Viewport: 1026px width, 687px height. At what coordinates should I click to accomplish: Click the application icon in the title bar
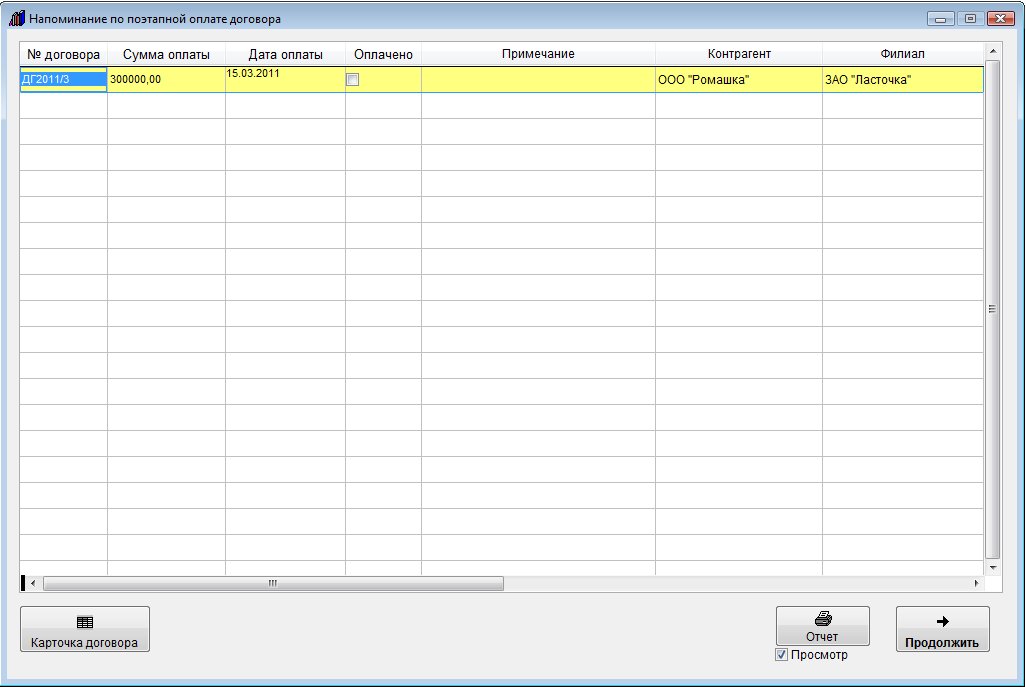tap(16, 18)
